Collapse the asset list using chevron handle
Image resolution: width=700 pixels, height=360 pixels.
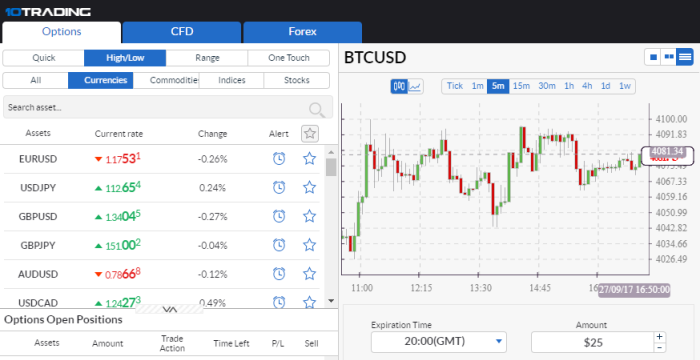[x=170, y=309]
